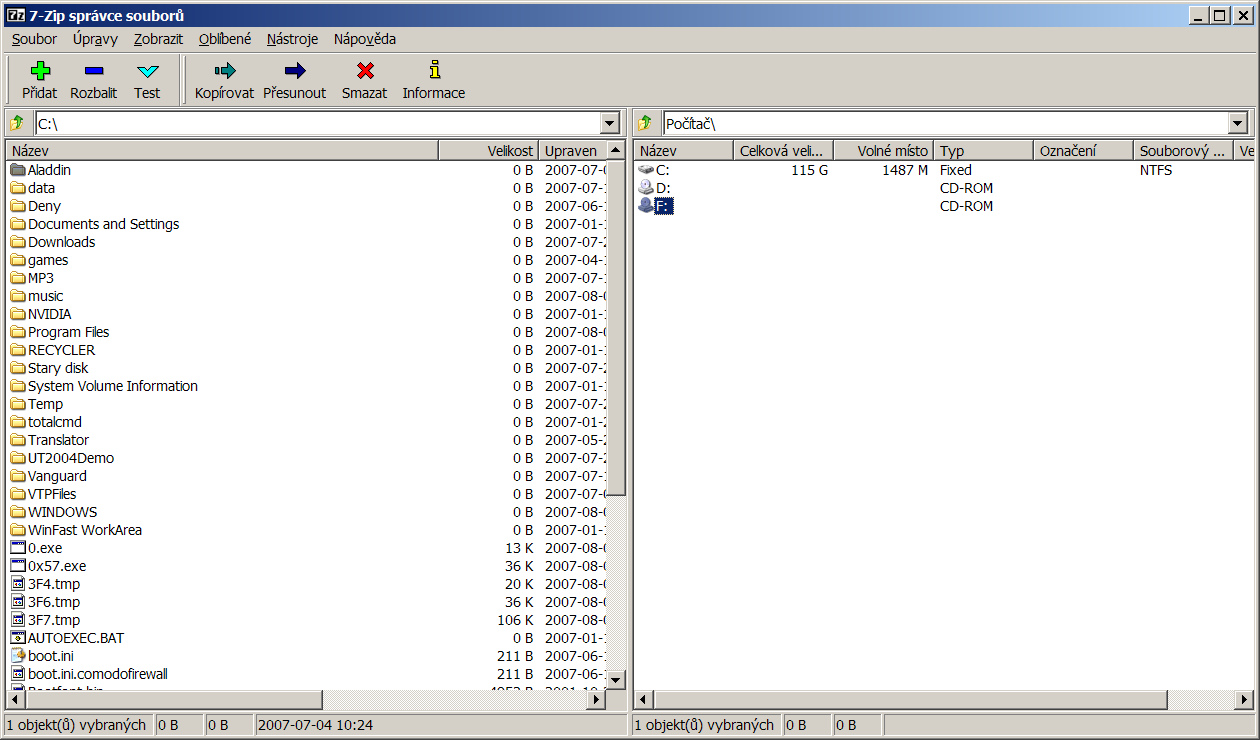Screen dimensions: 1260x740
Task: Sort drives by Volné místo column
Action: (x=883, y=151)
